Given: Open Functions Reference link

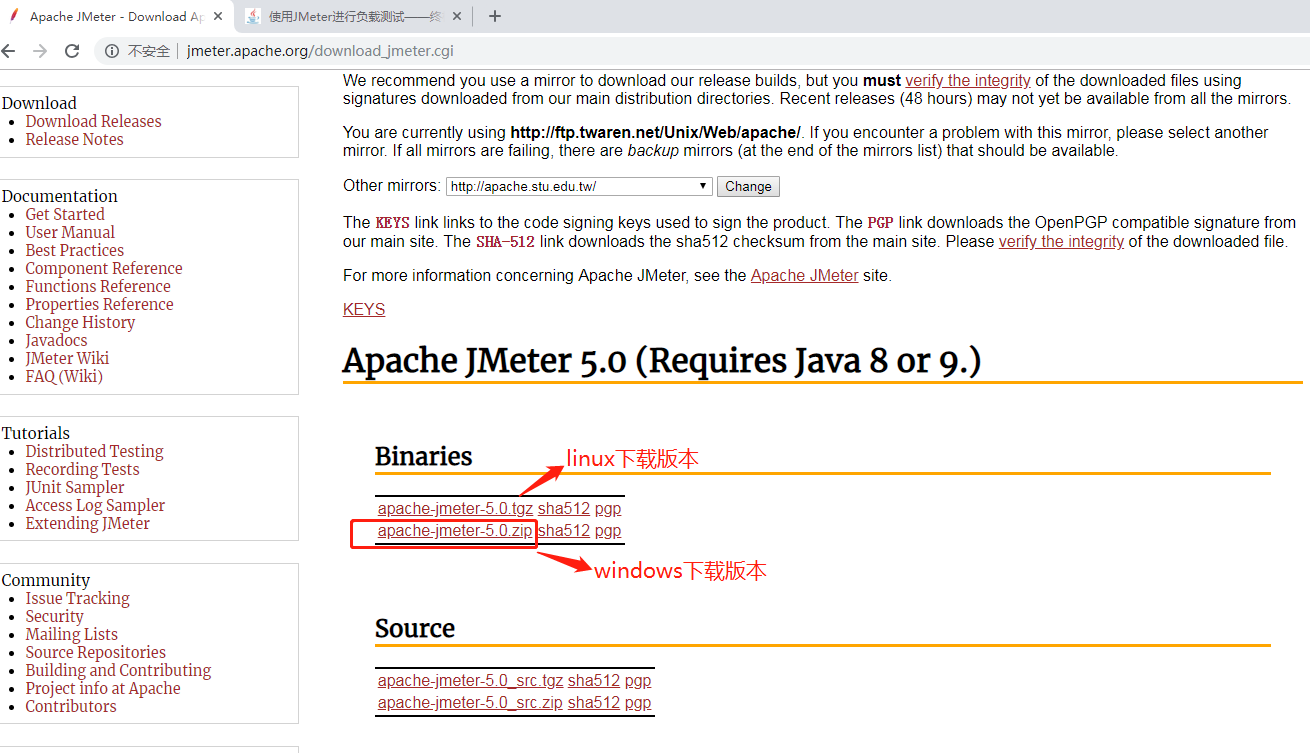Looking at the screenshot, I should 98,286.
